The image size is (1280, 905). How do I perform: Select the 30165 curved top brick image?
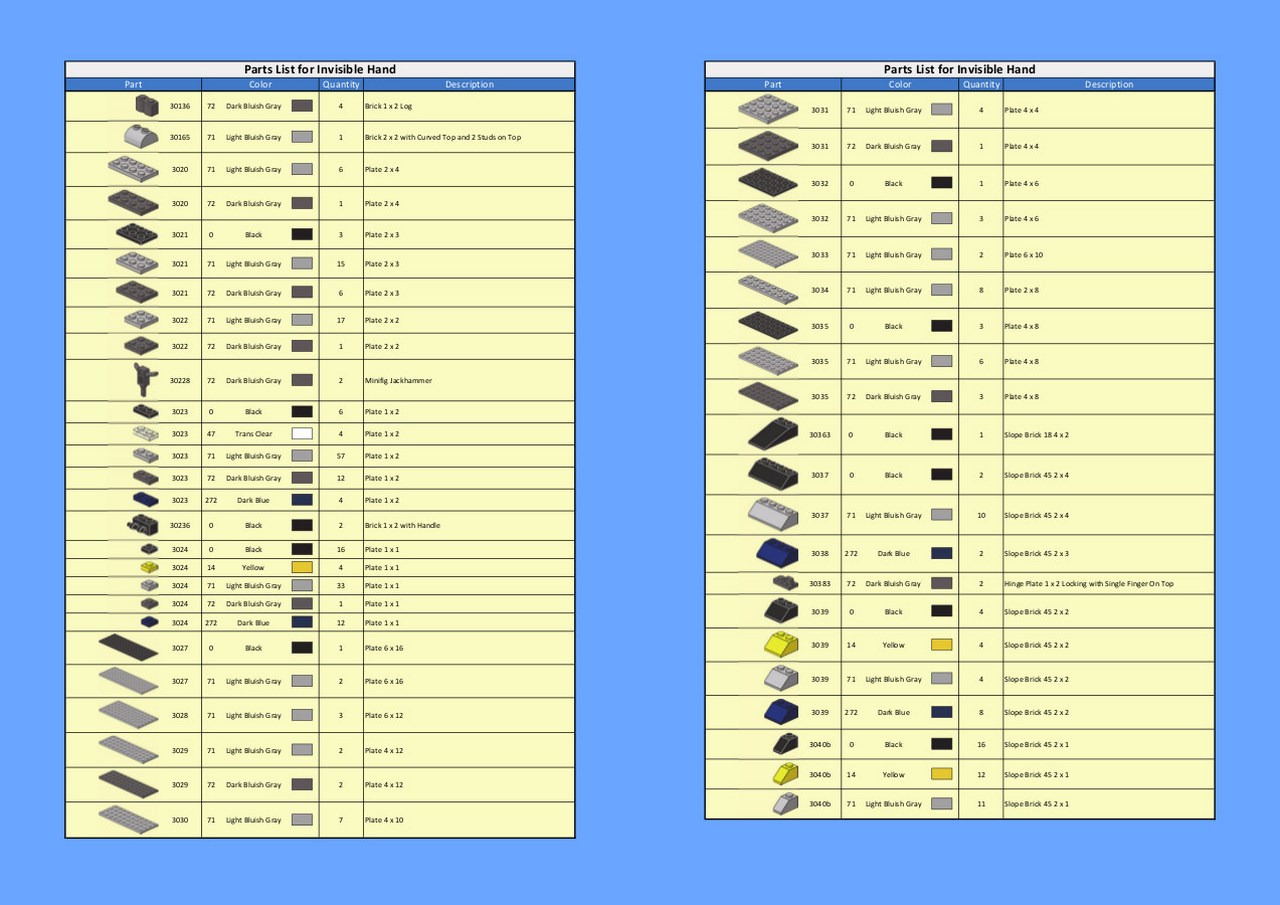click(x=141, y=136)
